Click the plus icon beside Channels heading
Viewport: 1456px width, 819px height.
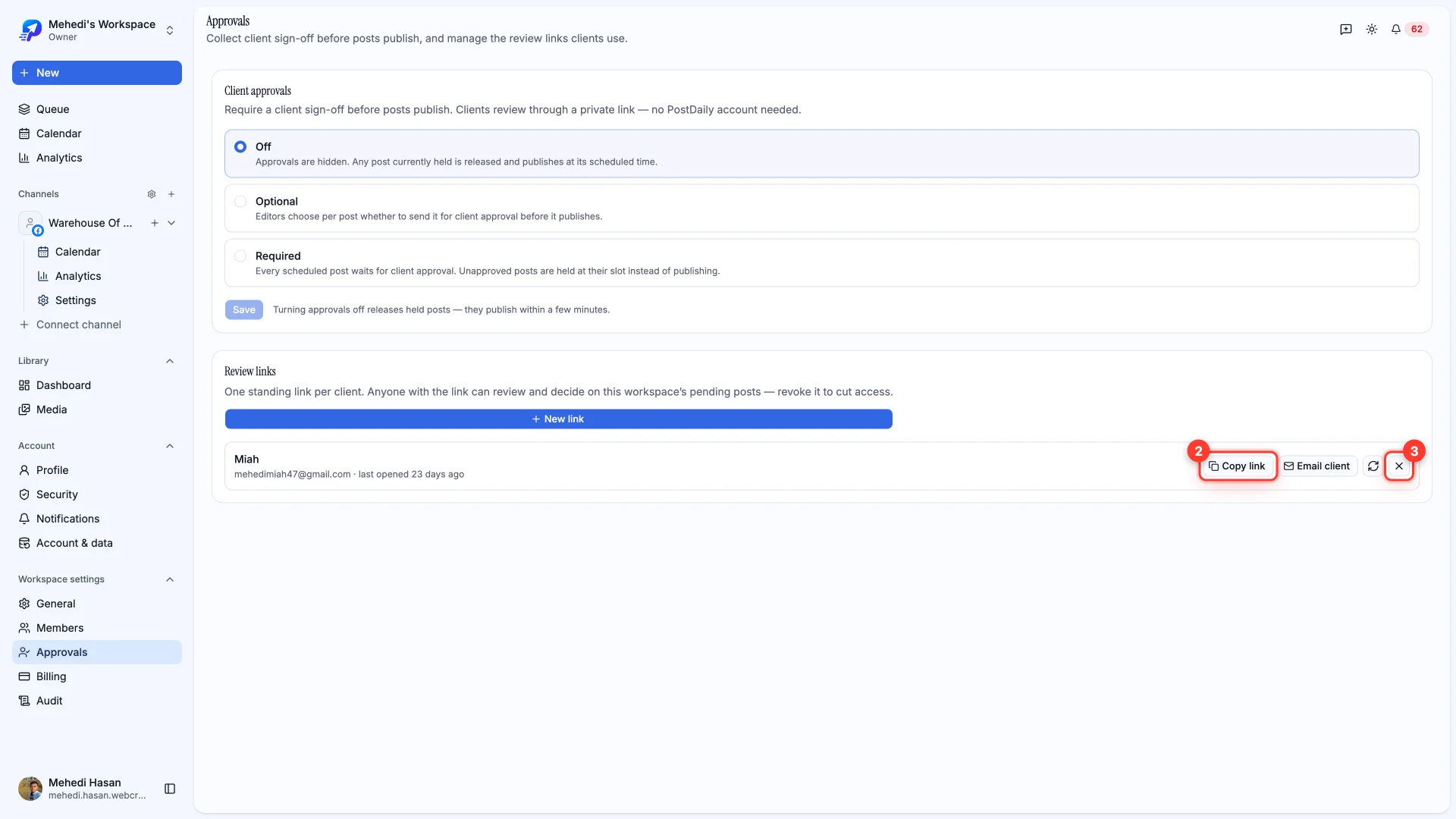(x=171, y=194)
